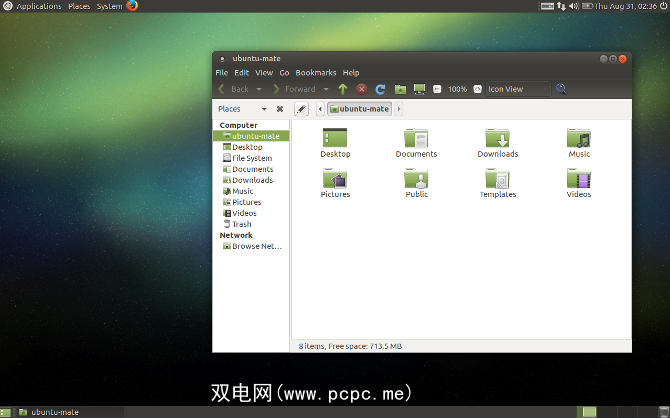
Task: Open the Go menu
Action: tap(284, 73)
